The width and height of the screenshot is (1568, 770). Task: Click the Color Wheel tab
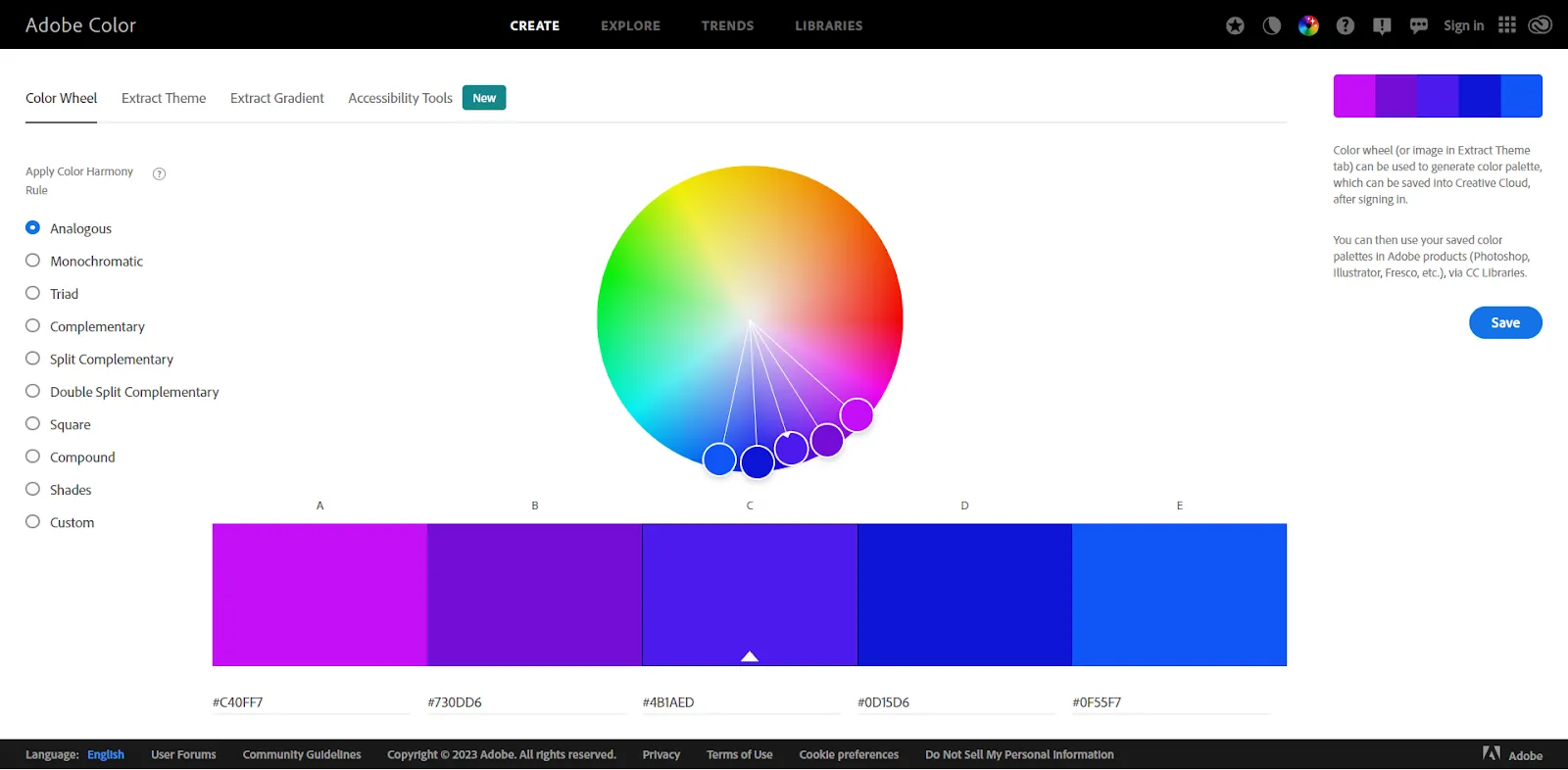click(61, 98)
